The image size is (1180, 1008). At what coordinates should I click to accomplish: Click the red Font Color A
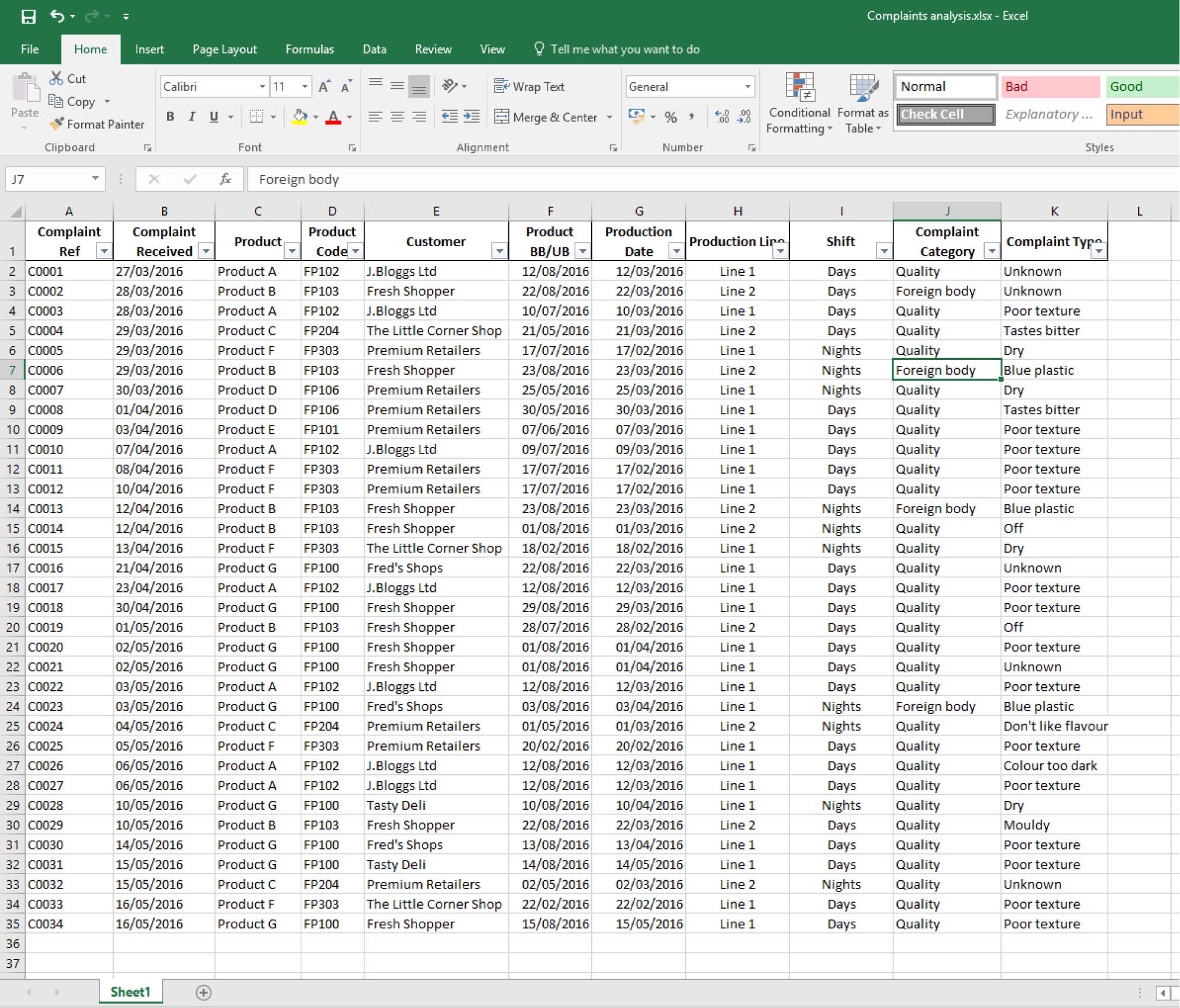click(x=333, y=117)
